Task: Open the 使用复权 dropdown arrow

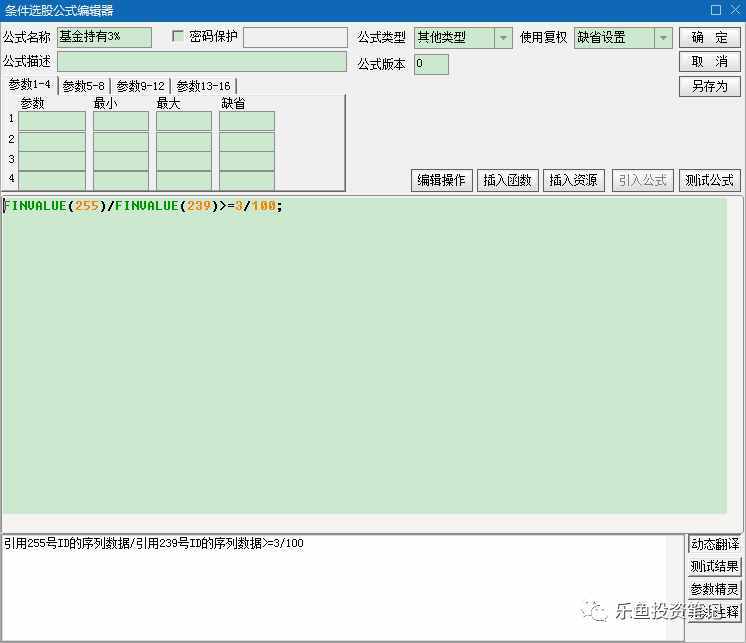Action: coord(663,38)
